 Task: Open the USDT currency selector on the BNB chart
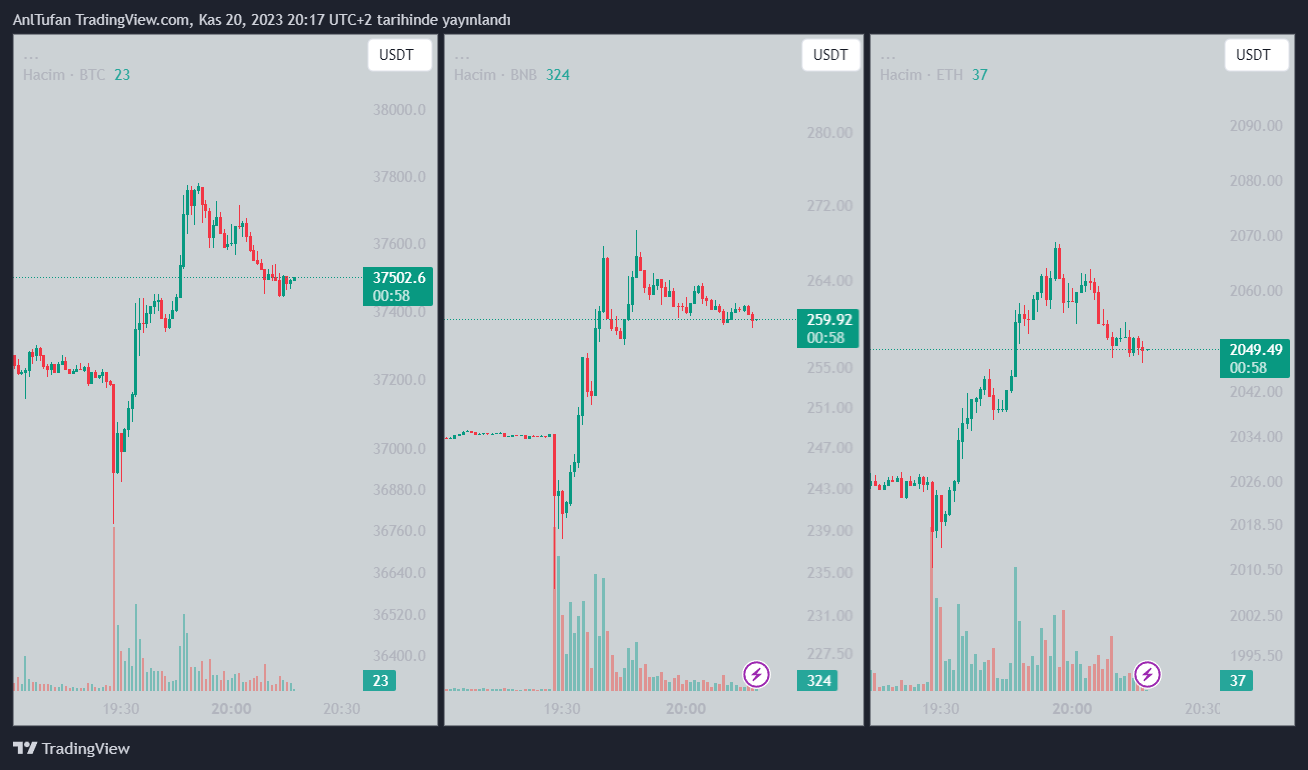click(x=830, y=55)
